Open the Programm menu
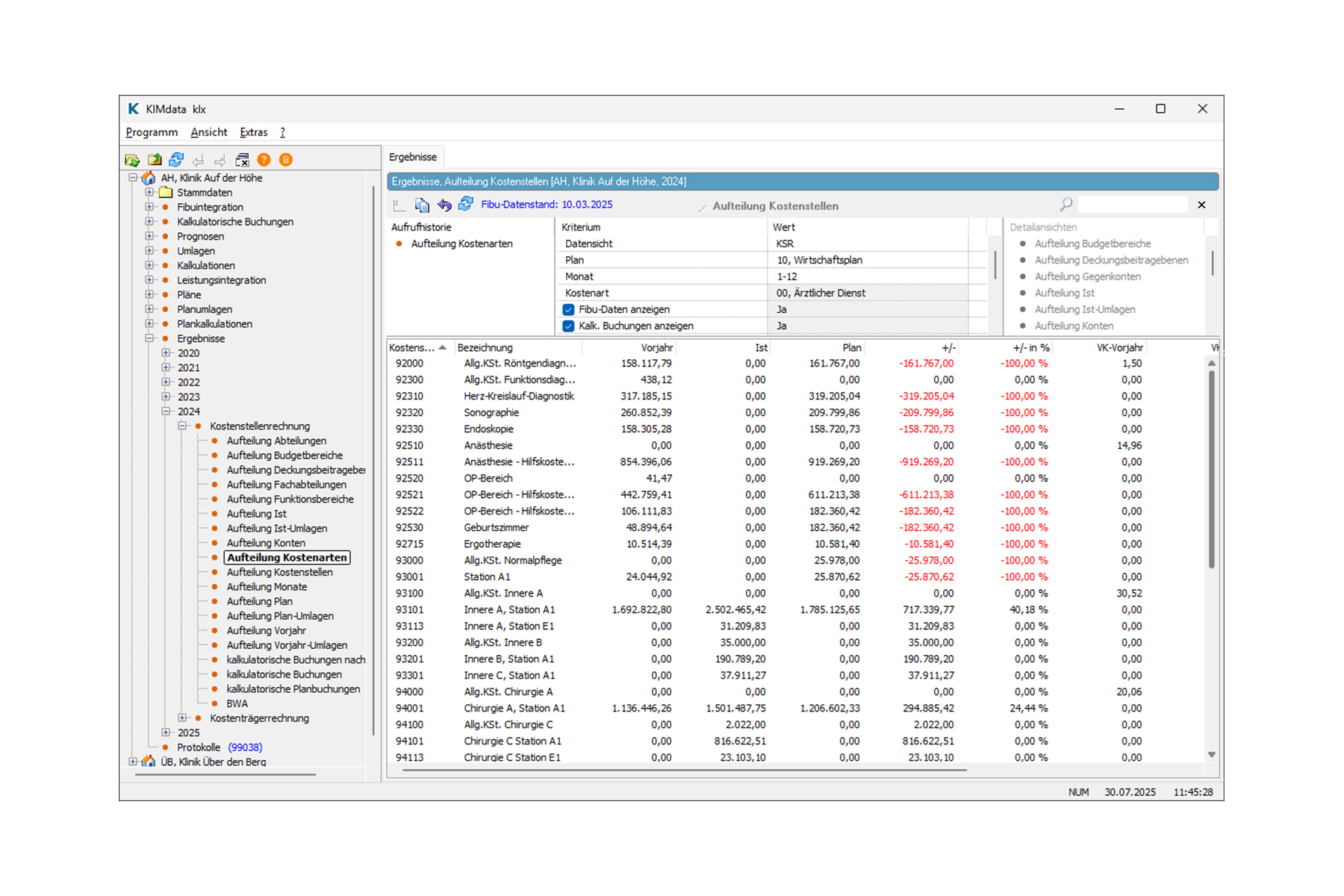Viewport: 1344px width, 896px height. click(152, 132)
